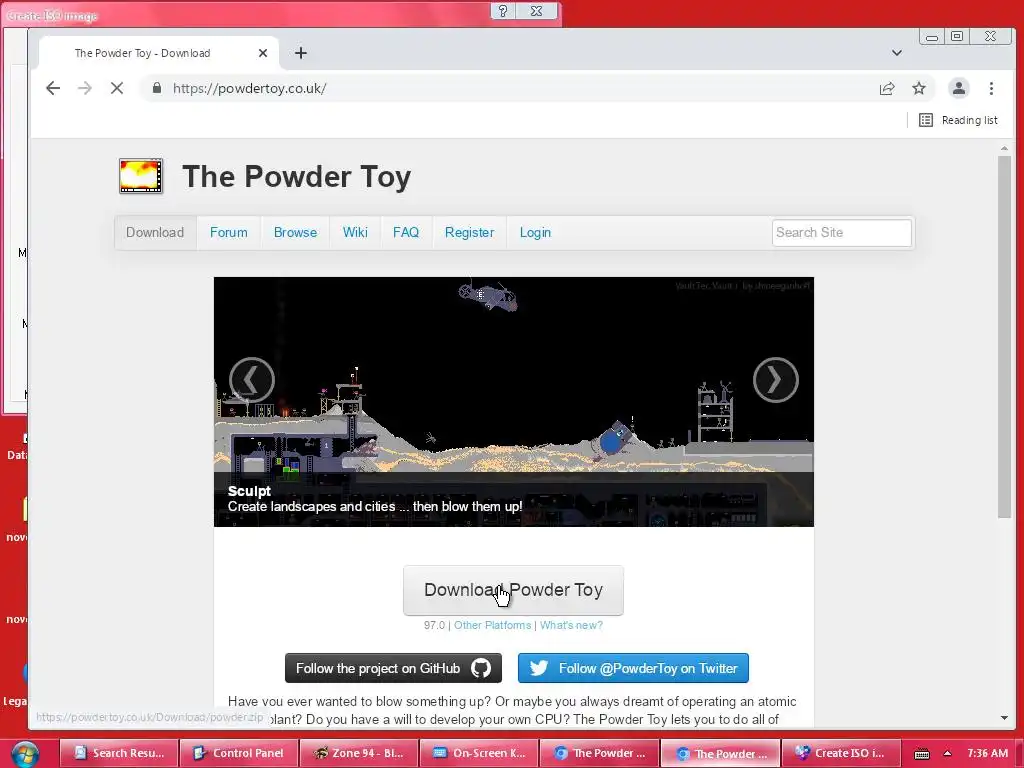
Task: Click the Sculpt slideshow image
Action: pos(513,402)
